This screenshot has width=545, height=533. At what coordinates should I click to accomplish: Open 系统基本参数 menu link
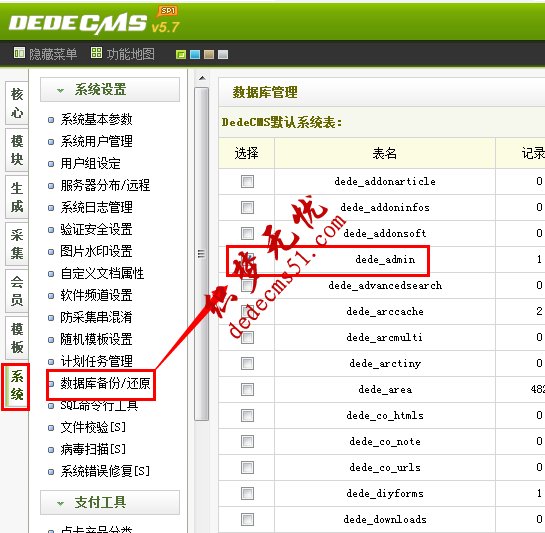click(x=96, y=119)
